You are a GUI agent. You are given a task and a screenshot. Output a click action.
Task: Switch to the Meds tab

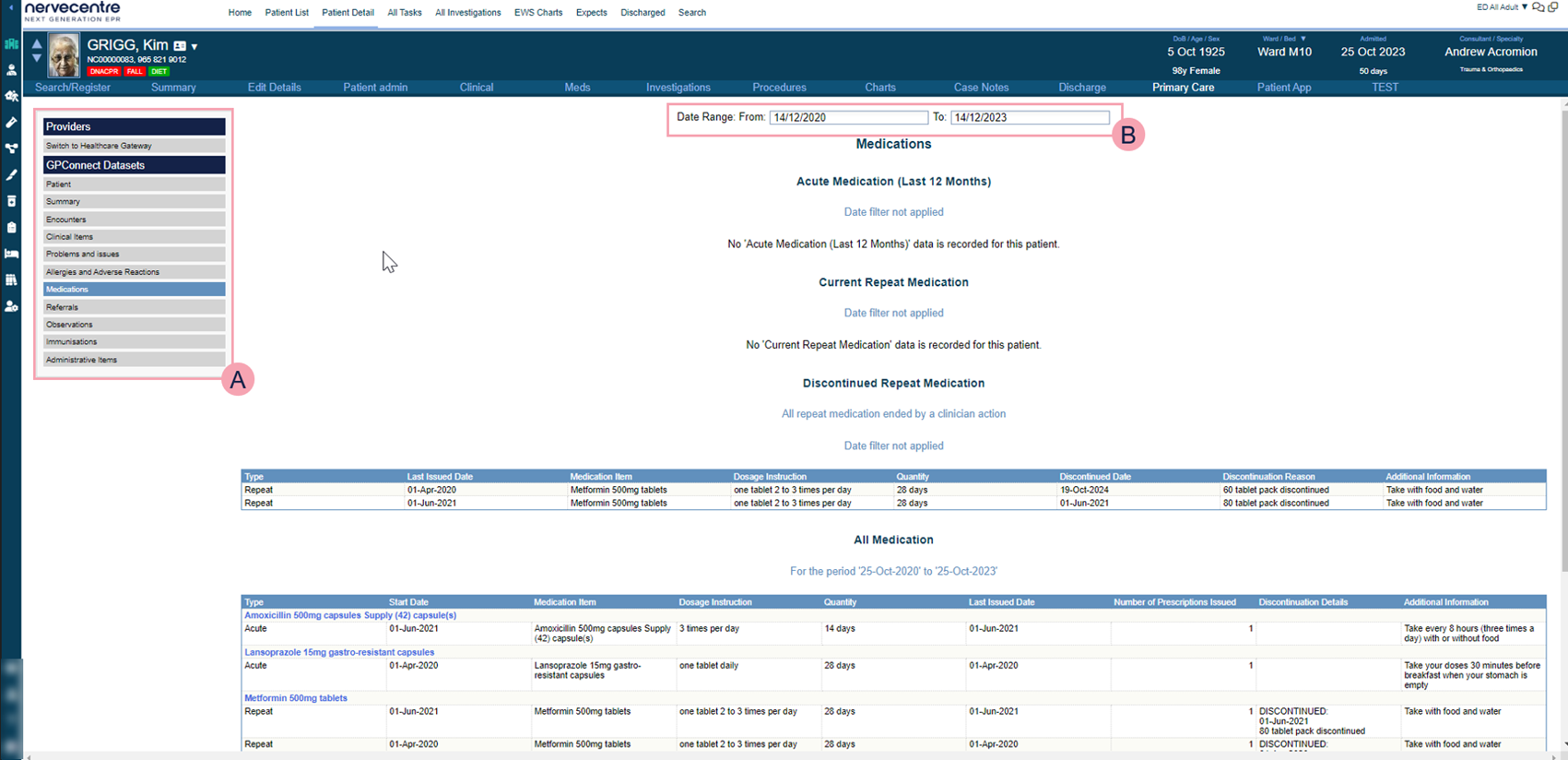[x=577, y=88]
